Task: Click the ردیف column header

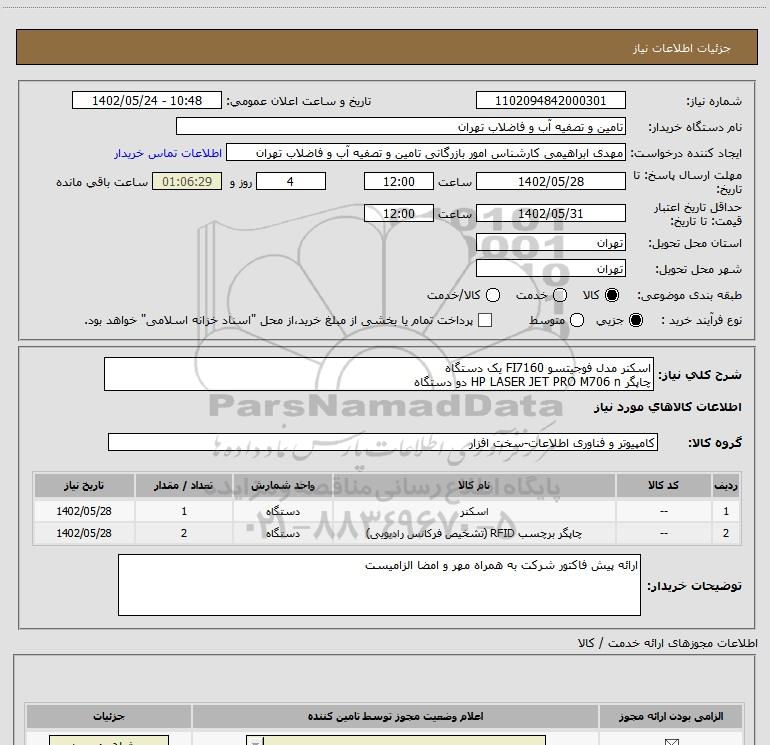Action: point(726,485)
